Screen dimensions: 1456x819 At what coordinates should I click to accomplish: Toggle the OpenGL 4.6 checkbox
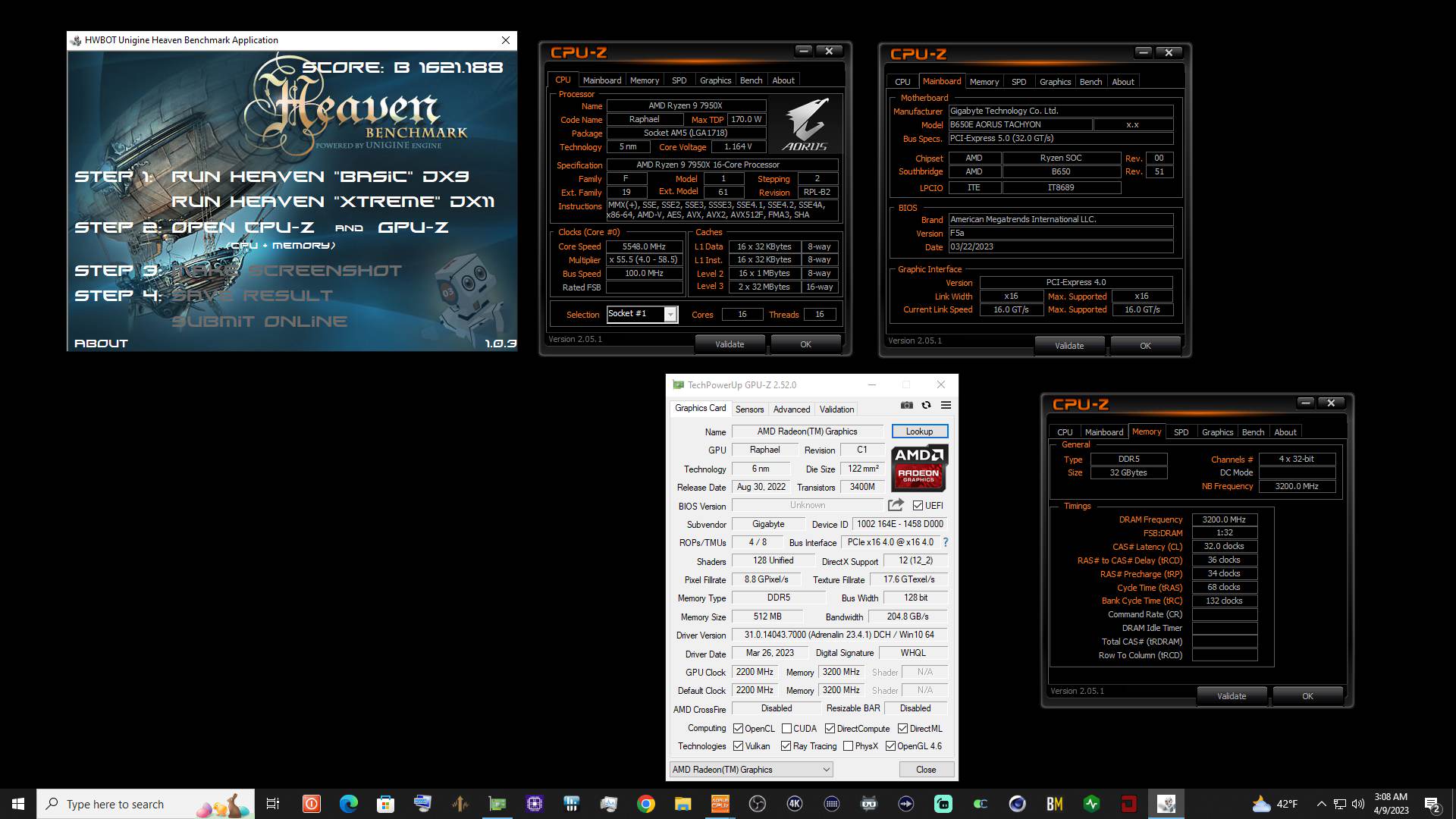[x=890, y=746]
